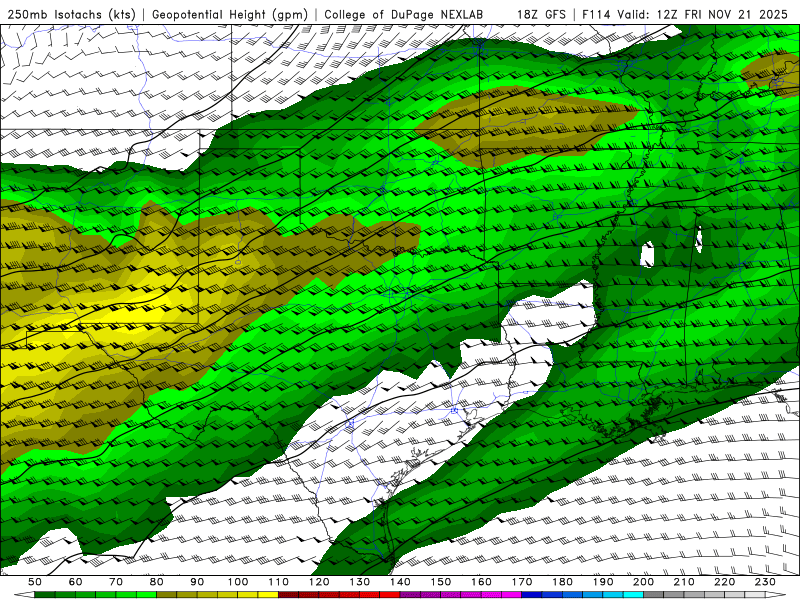Viewport: 800px width, 600px height.
Task: Click the 150 label on the color scale
Action: coord(441,582)
